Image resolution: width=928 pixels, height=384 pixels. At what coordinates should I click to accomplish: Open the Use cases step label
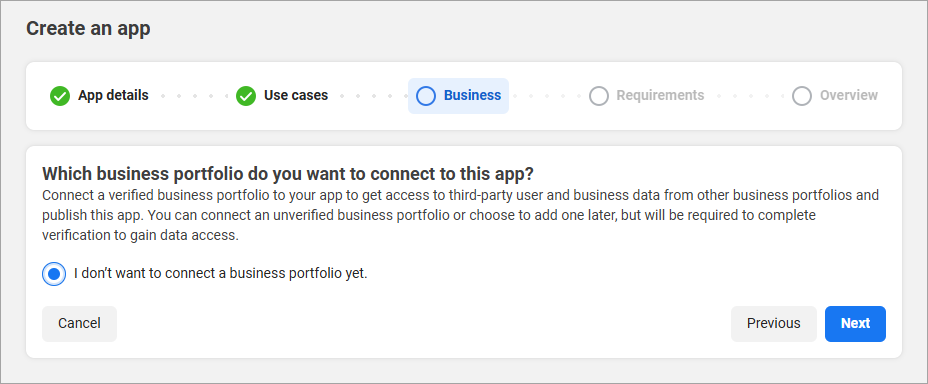point(296,95)
